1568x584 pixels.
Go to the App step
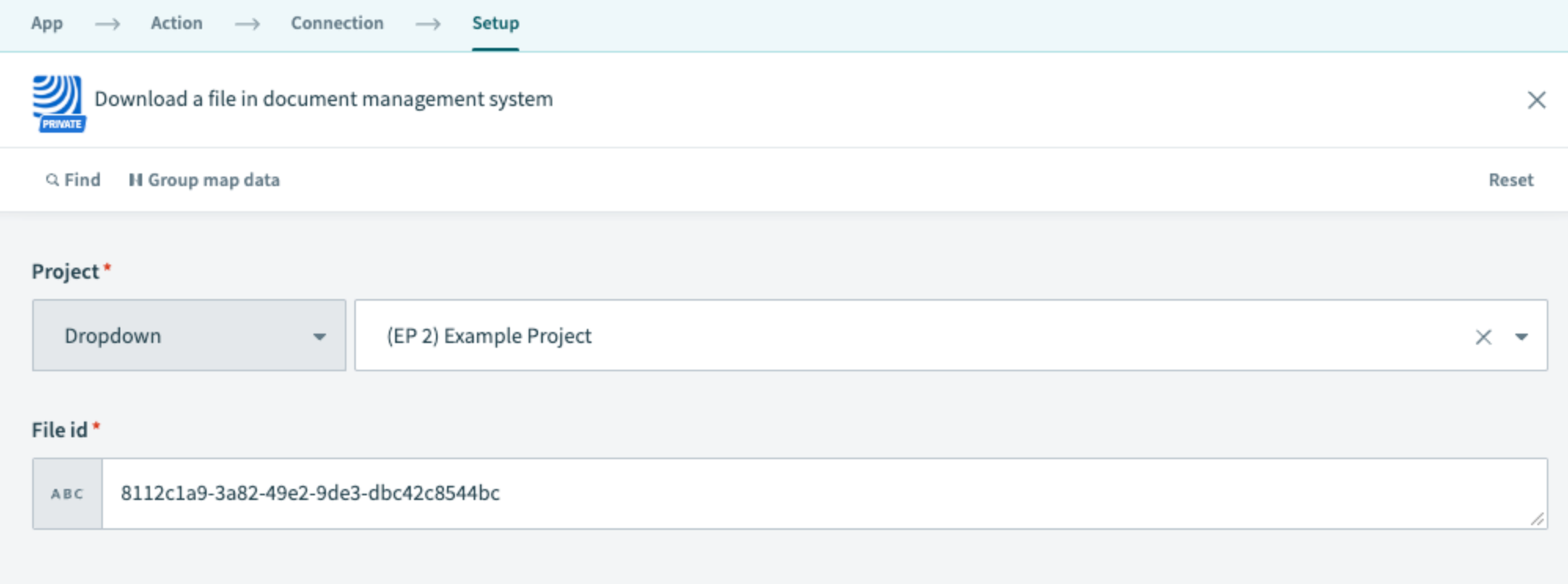(x=47, y=24)
